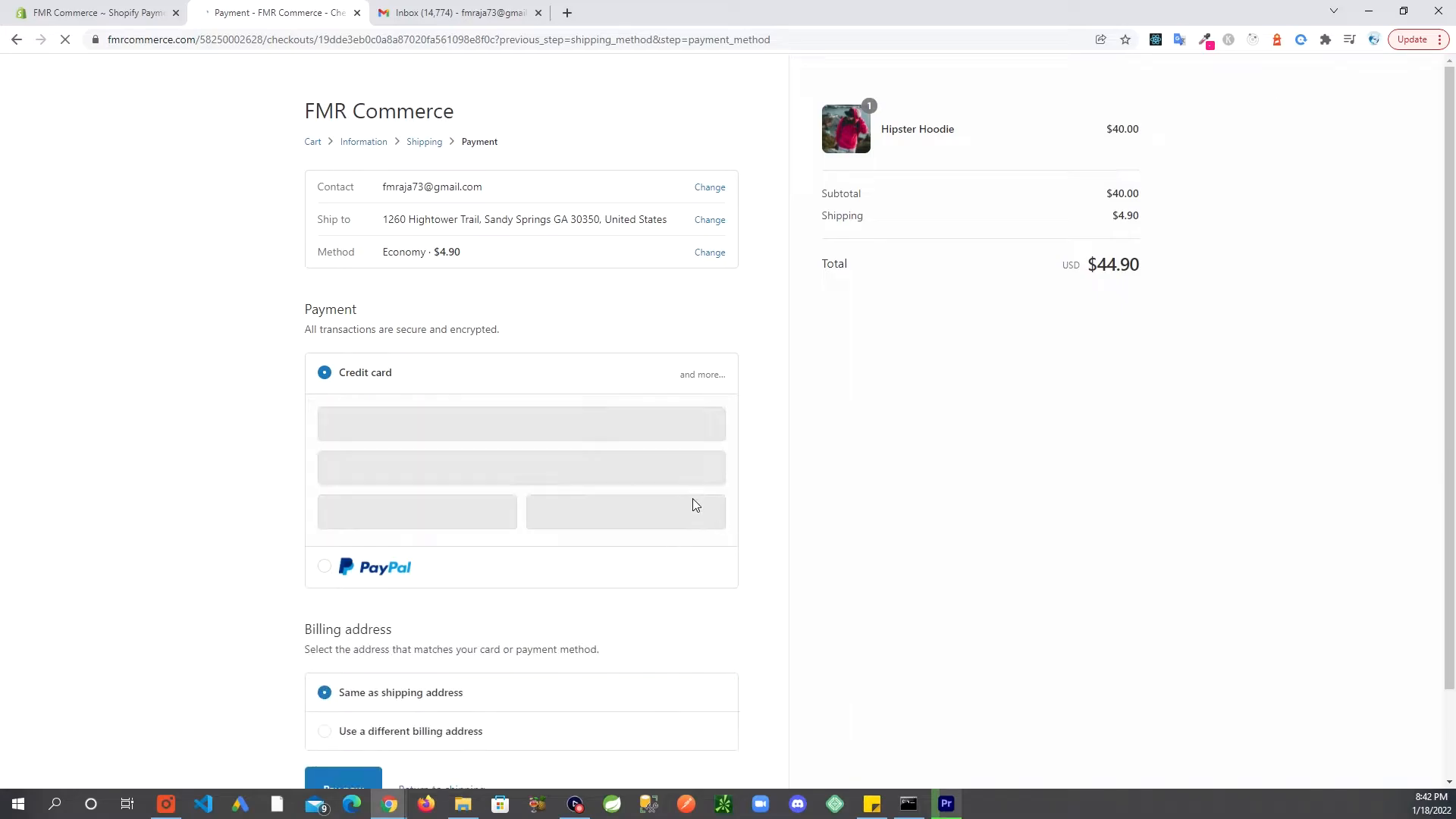Open Information step in breadcrumb
This screenshot has height=819, width=1456.
[363, 141]
